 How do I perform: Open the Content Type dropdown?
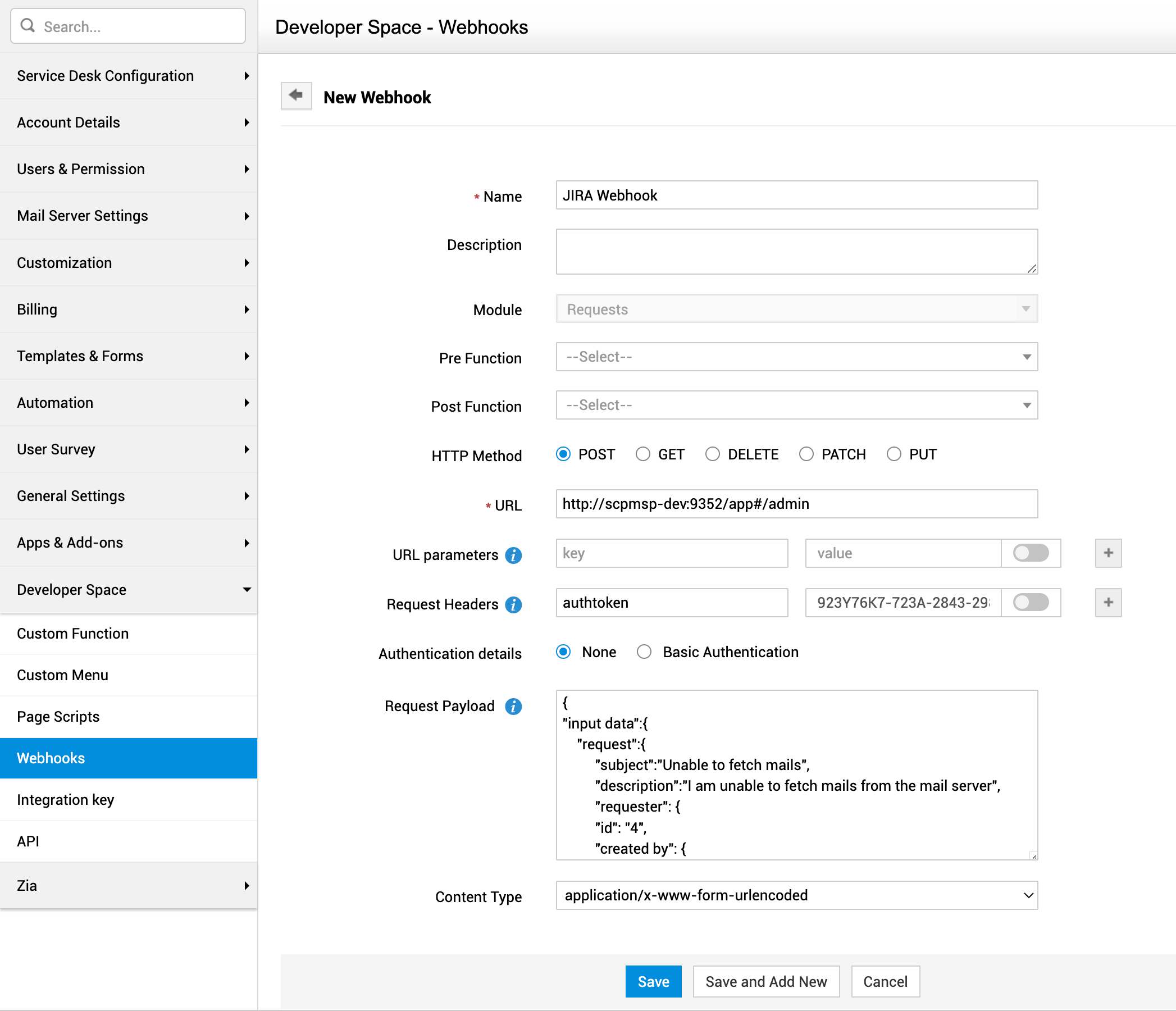click(796, 895)
